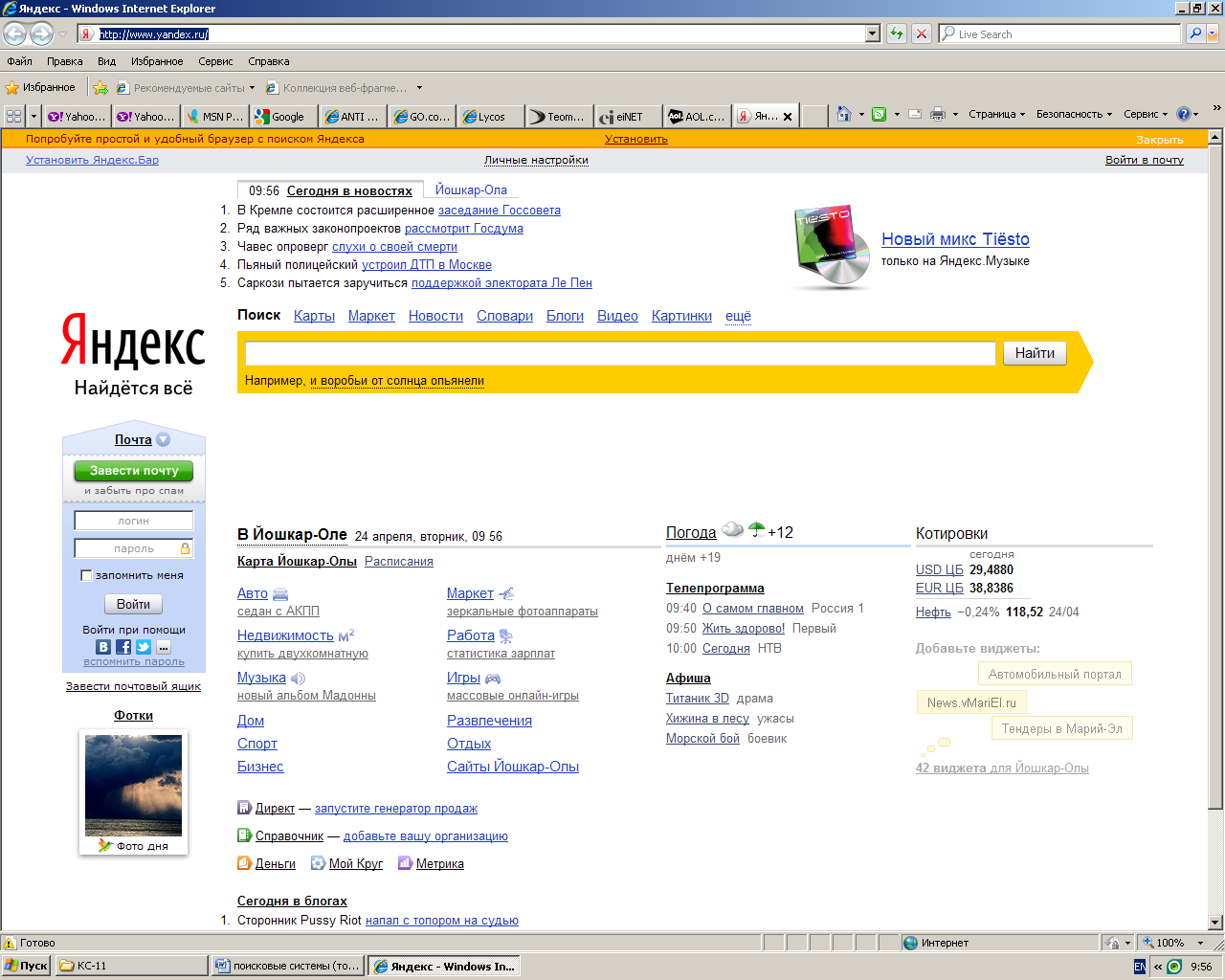1225x980 pixels.
Task: Click the red Stop loading icon
Action: [x=922, y=33]
